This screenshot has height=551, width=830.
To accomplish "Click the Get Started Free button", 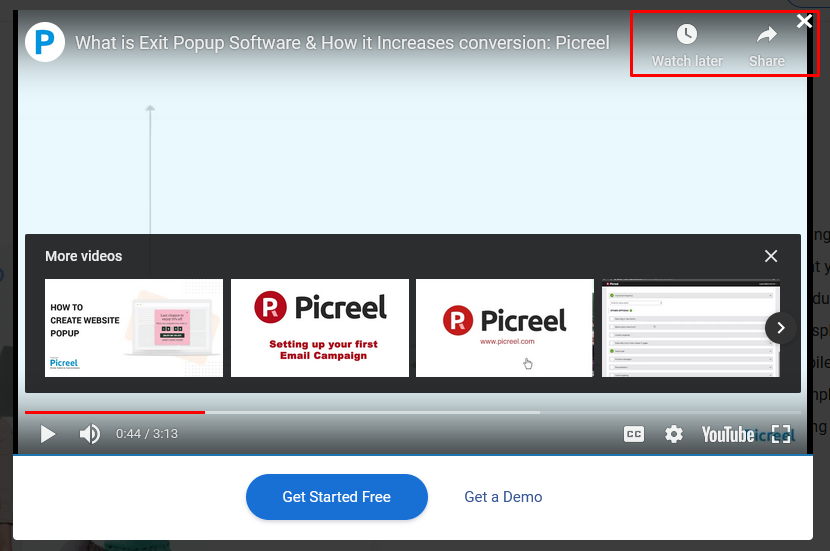I will (x=337, y=496).
